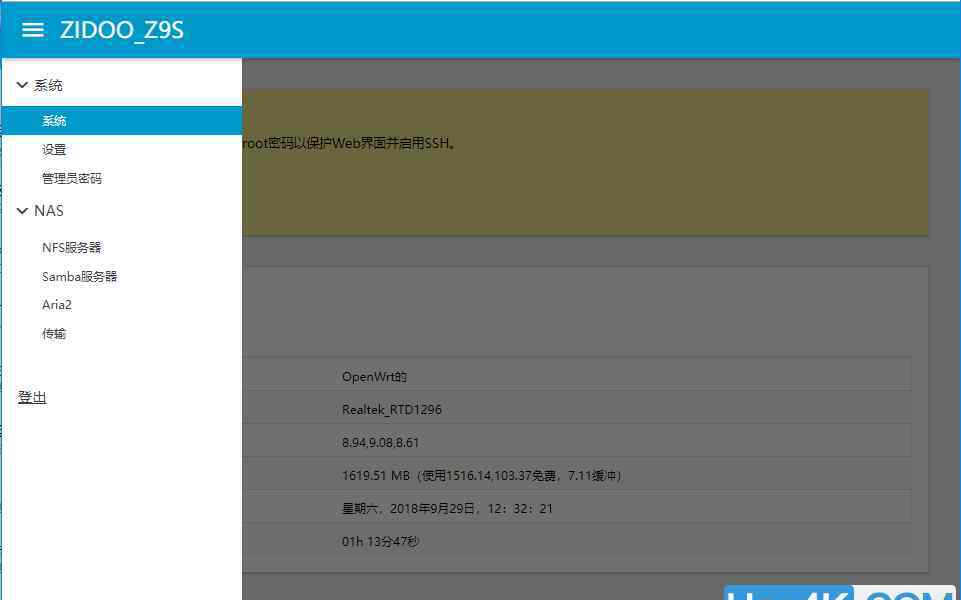Click the Realtek_RTD1296 value
This screenshot has width=961, height=600.
392,409
